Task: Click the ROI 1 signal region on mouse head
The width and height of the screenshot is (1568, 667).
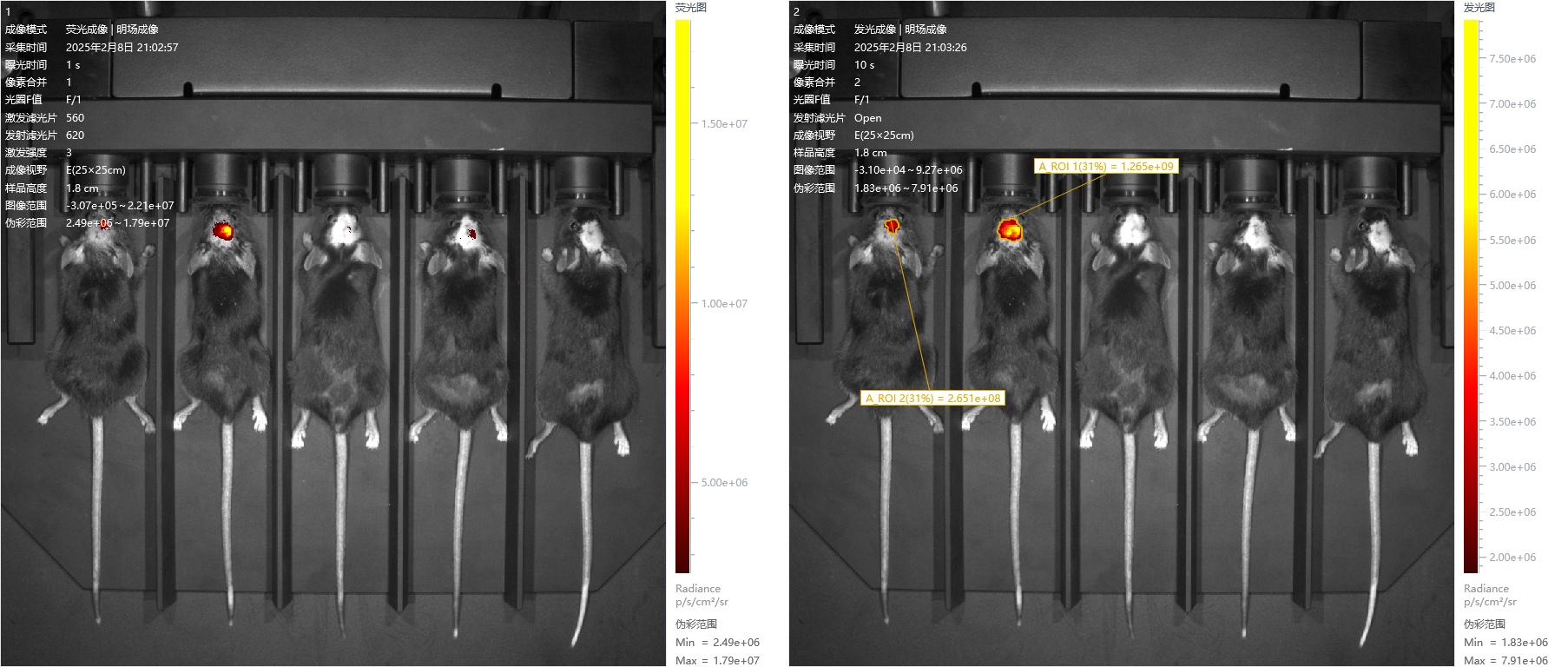Action: pyautogui.click(x=1010, y=230)
